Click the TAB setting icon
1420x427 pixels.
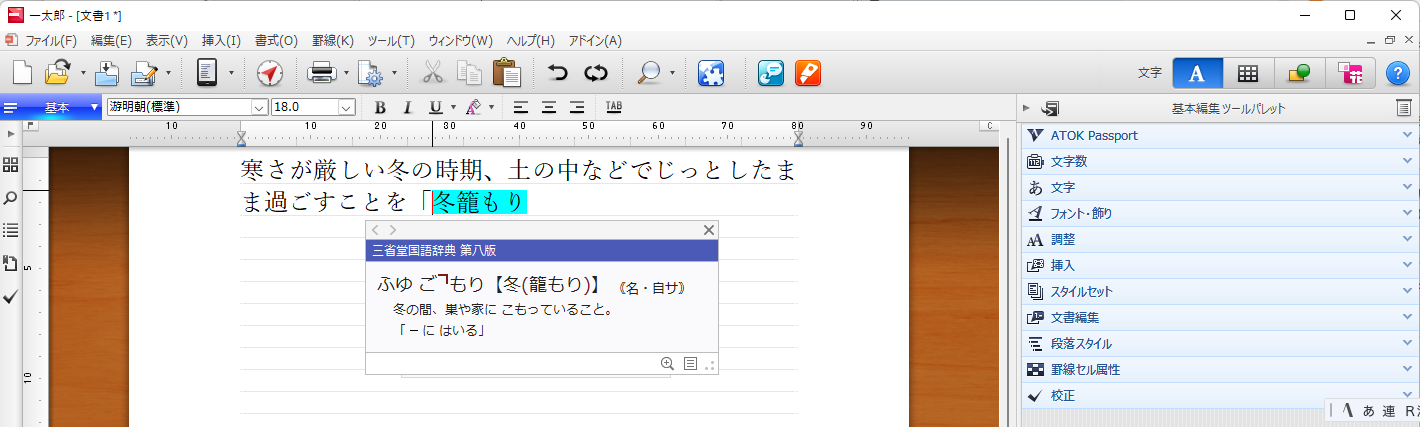(x=614, y=107)
